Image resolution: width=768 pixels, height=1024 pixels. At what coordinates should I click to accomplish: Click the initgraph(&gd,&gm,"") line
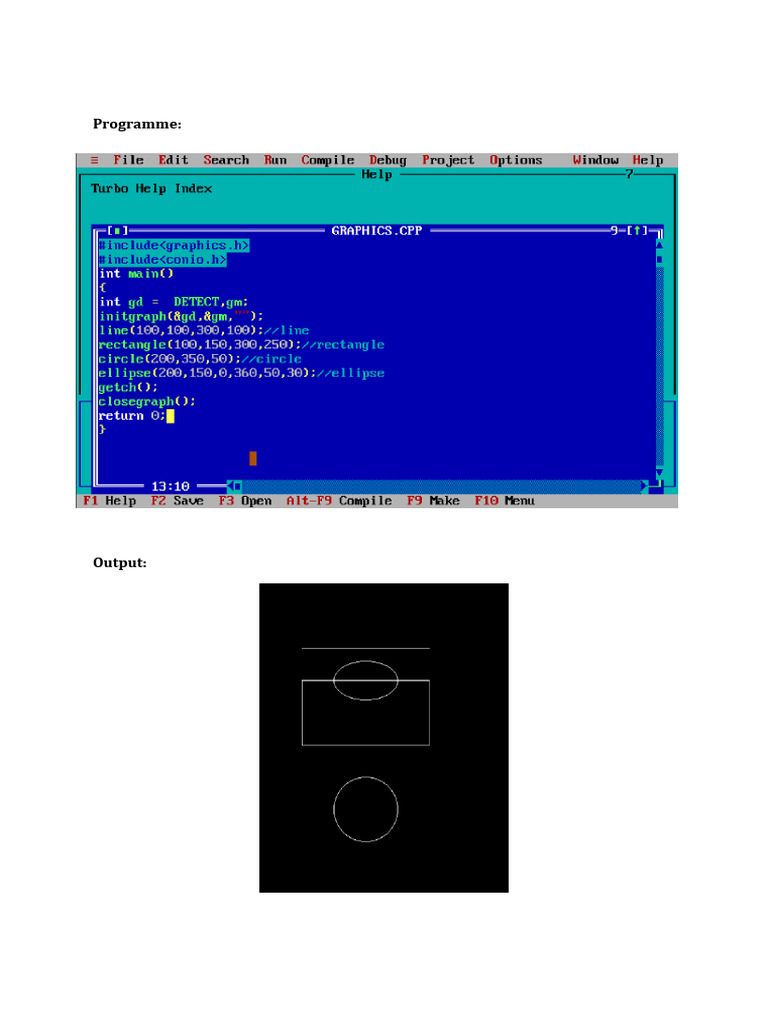(x=181, y=317)
